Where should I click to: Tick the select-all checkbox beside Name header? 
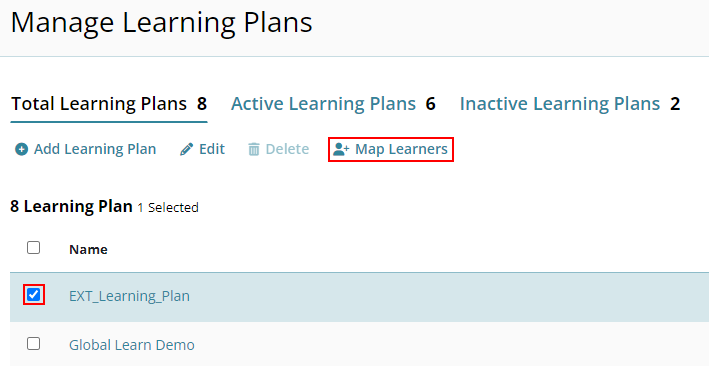tap(33, 248)
